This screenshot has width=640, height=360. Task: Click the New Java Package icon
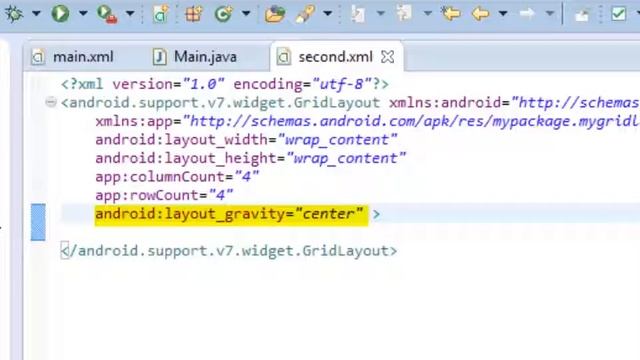tap(193, 14)
